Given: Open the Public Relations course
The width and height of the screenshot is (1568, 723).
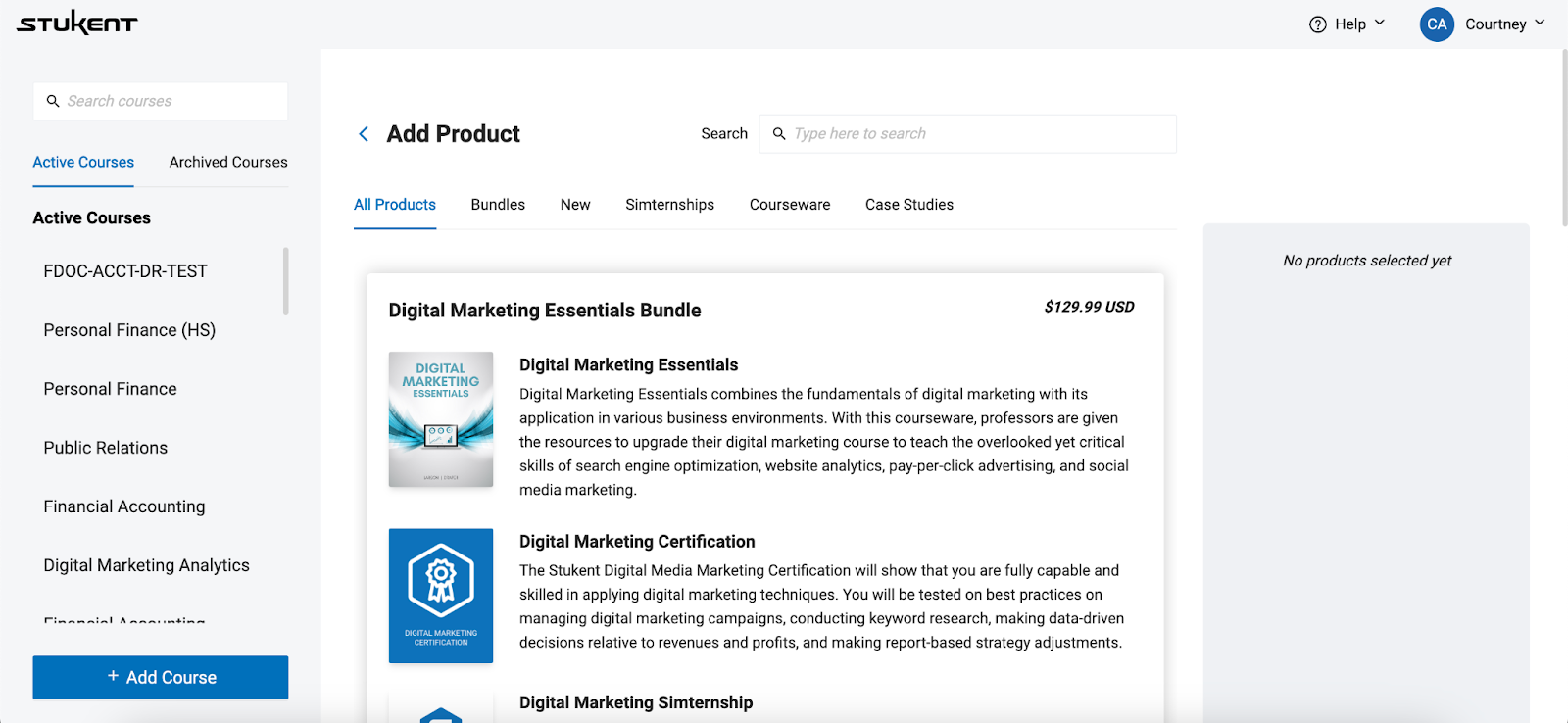Looking at the screenshot, I should tap(106, 448).
